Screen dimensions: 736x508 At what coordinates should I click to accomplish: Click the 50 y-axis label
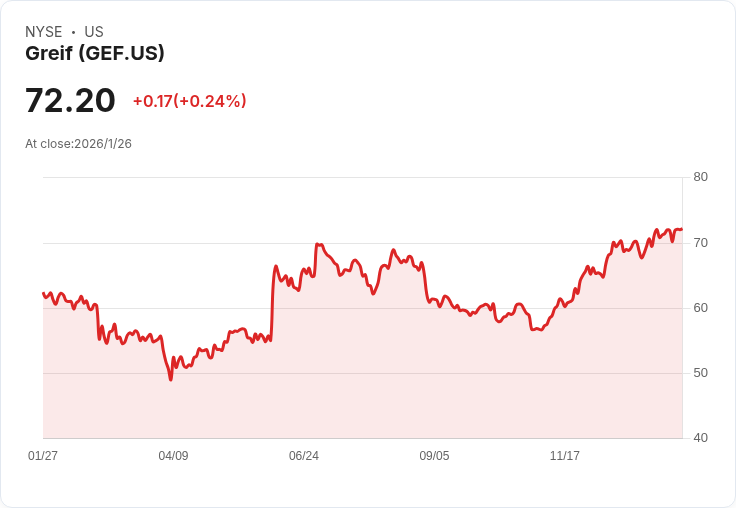tap(700, 373)
